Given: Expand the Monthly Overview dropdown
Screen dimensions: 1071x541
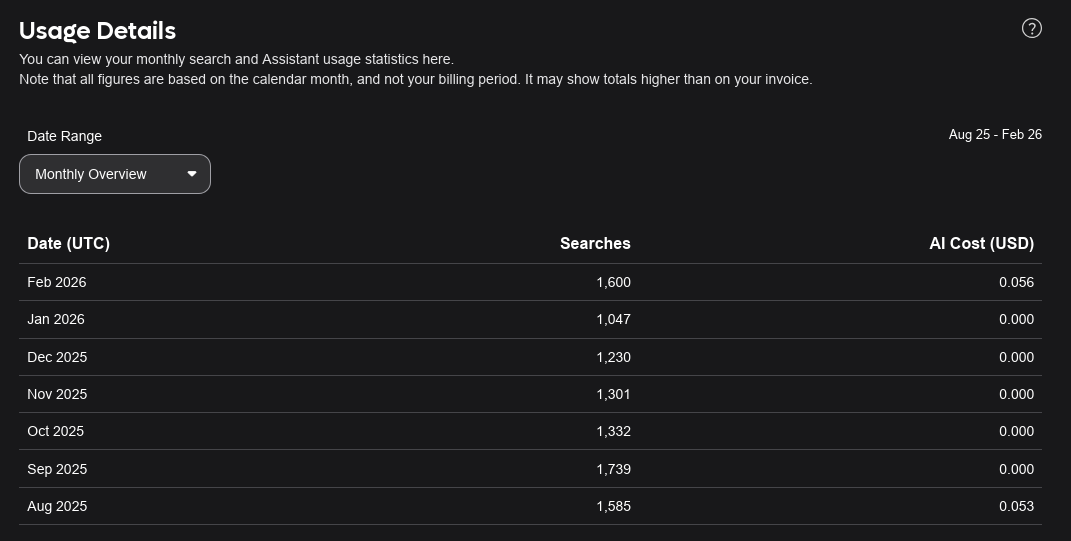Looking at the screenshot, I should (115, 174).
